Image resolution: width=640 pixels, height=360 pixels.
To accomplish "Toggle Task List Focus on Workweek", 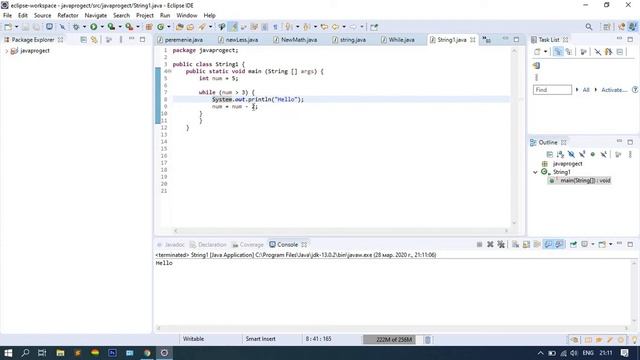I will [584, 52].
